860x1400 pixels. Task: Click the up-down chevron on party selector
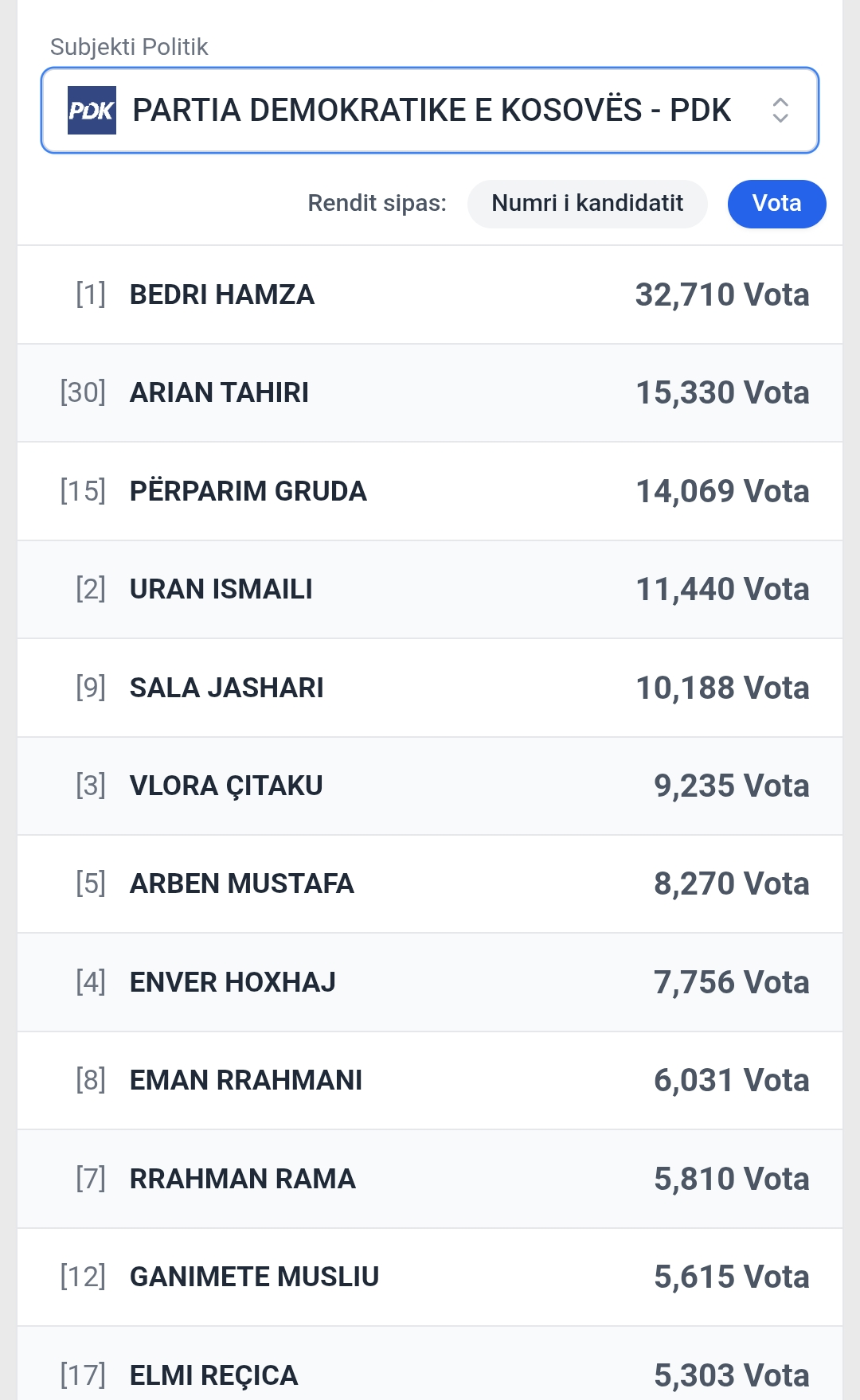point(780,110)
